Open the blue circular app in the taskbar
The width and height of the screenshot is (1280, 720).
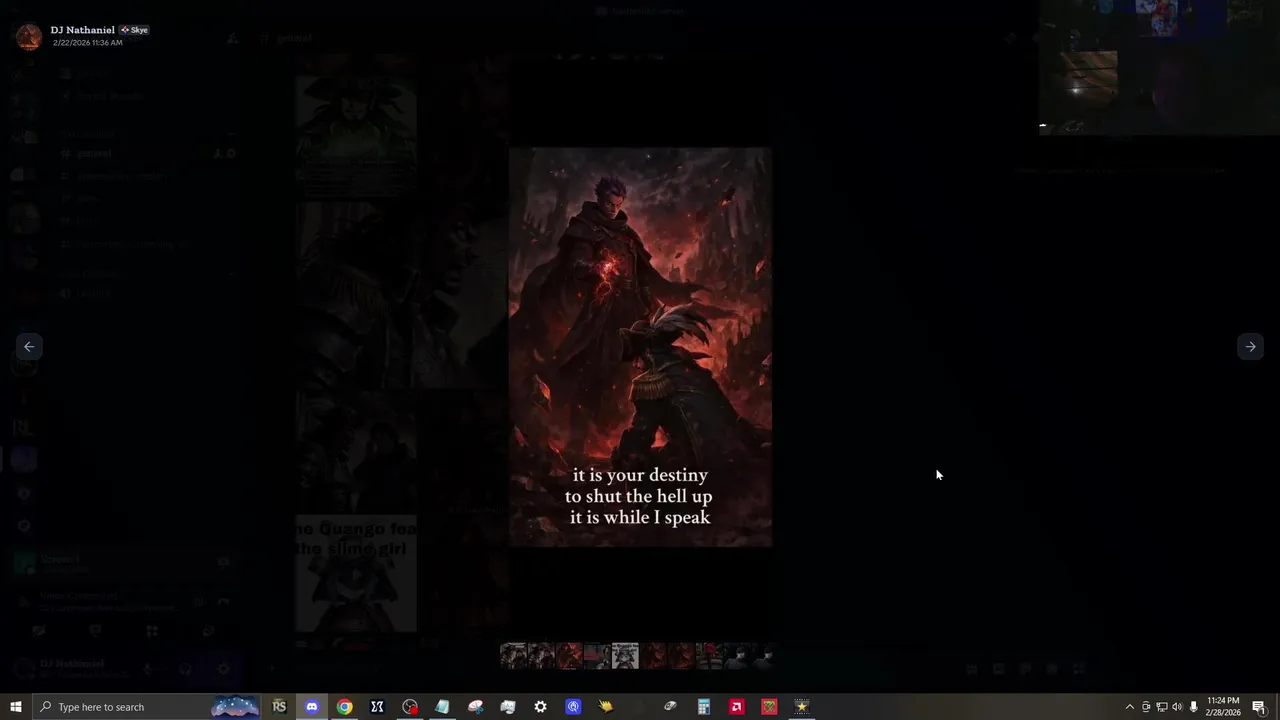(x=573, y=707)
